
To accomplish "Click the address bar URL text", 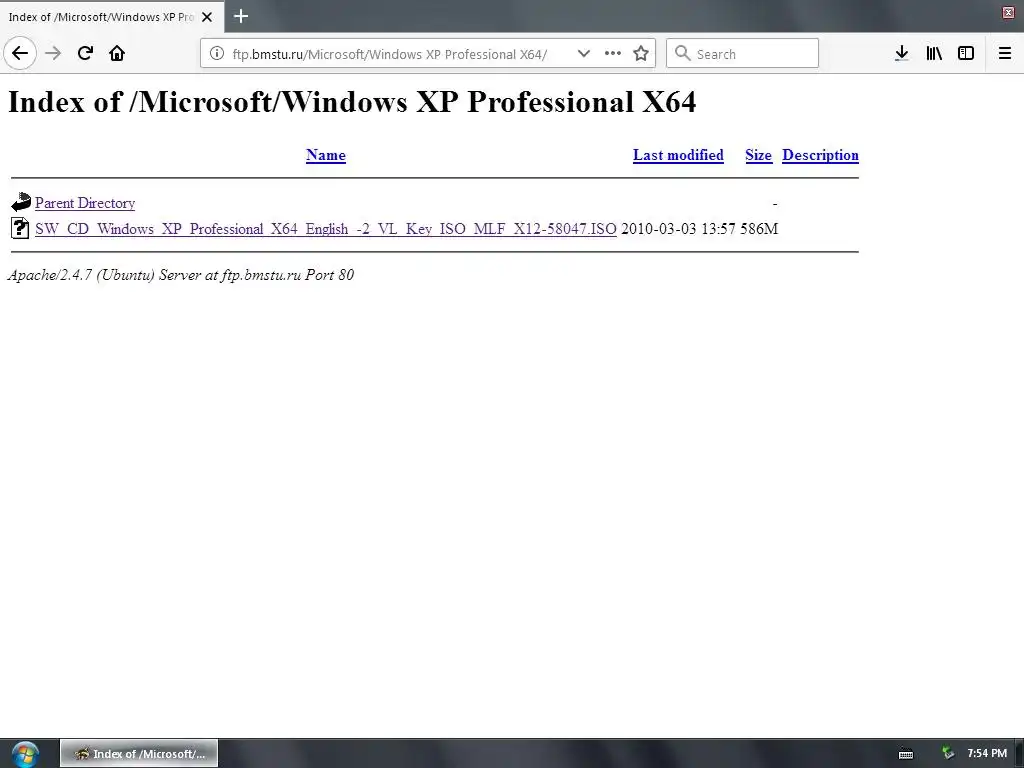I will pyautogui.click(x=390, y=54).
